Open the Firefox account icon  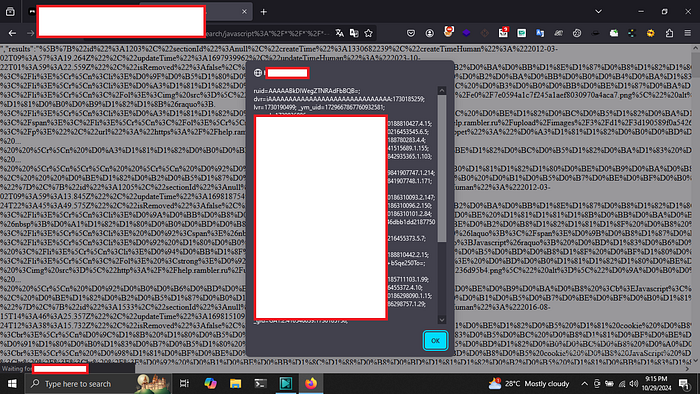point(429,33)
